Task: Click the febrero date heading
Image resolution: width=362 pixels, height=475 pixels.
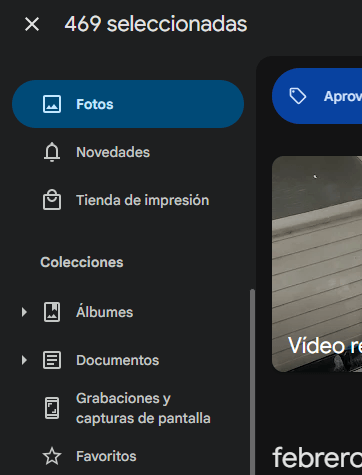Action: pyautogui.click(x=317, y=457)
